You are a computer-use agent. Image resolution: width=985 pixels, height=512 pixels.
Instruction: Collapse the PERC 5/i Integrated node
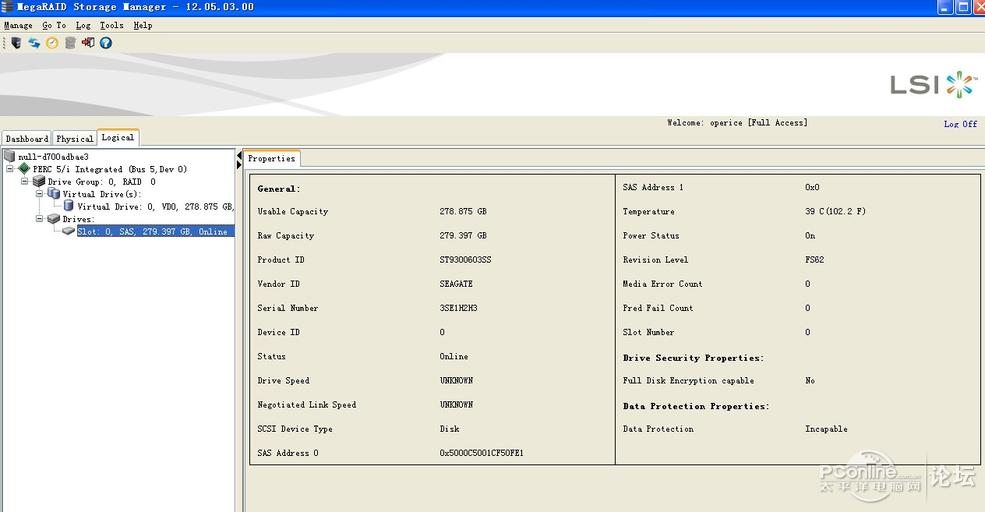9,168
